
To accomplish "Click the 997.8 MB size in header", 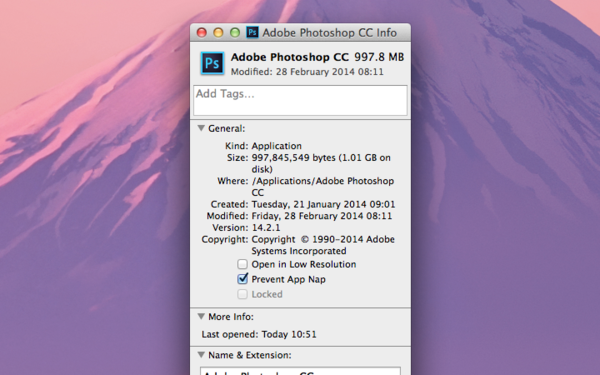I will click(379, 57).
